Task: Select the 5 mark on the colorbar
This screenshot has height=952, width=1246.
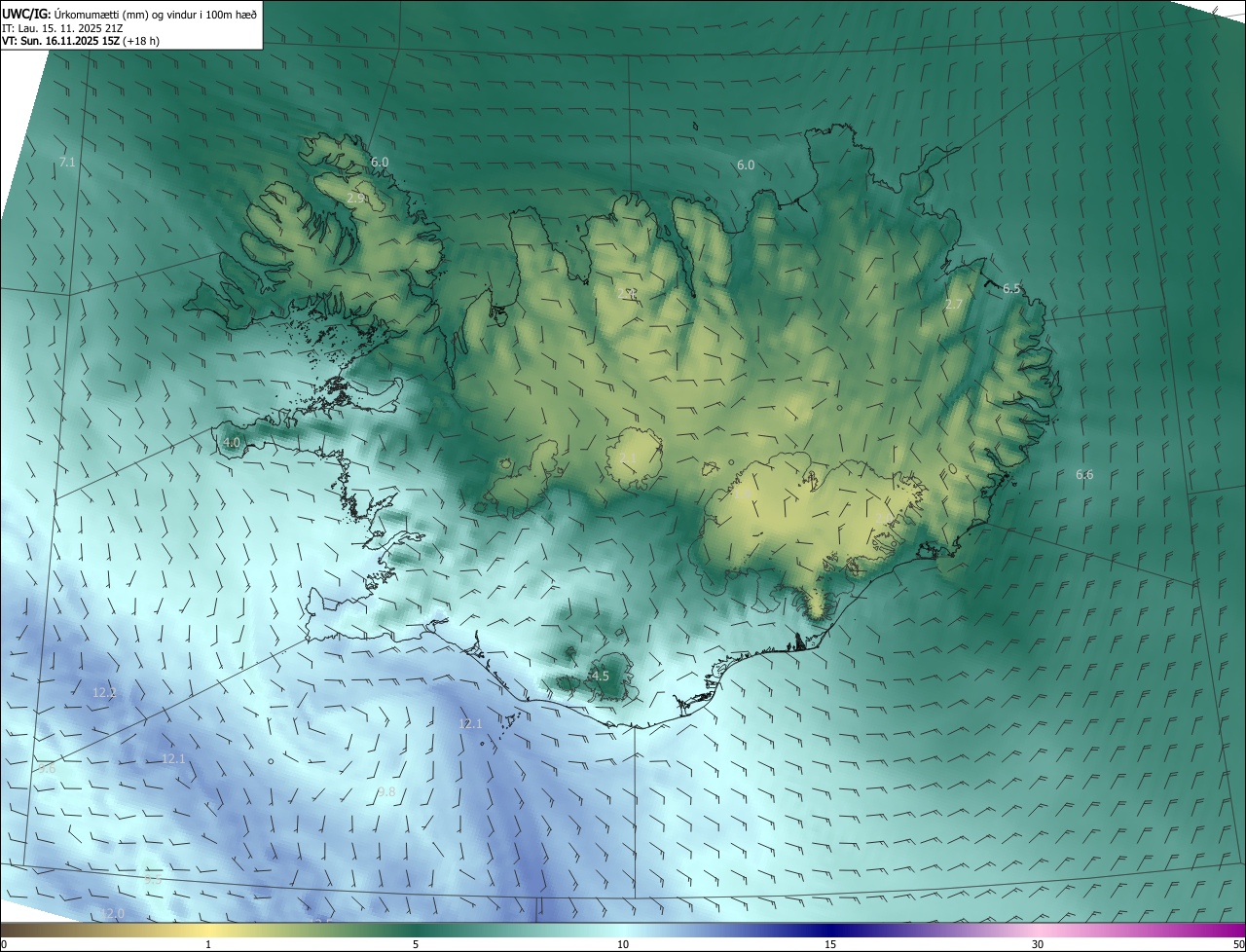Action: (416, 944)
